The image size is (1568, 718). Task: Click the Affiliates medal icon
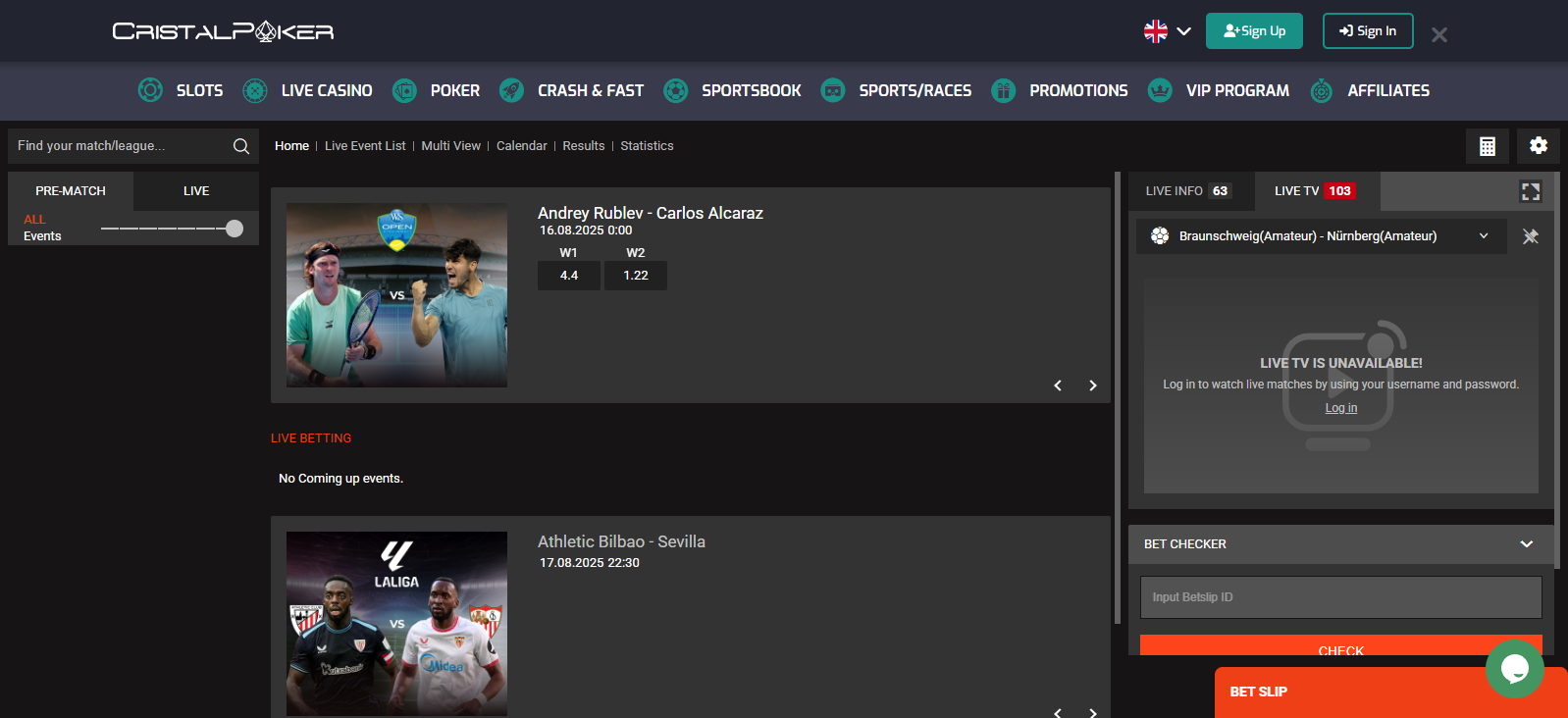coord(1322,90)
